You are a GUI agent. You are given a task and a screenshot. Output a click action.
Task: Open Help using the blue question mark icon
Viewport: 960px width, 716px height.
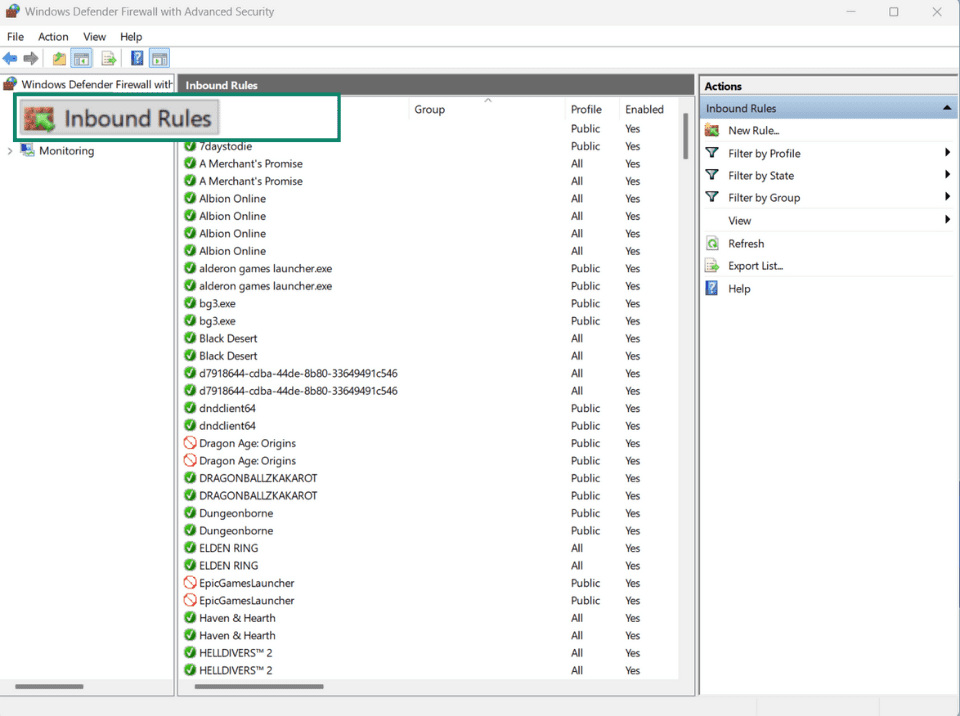pyautogui.click(x=712, y=288)
